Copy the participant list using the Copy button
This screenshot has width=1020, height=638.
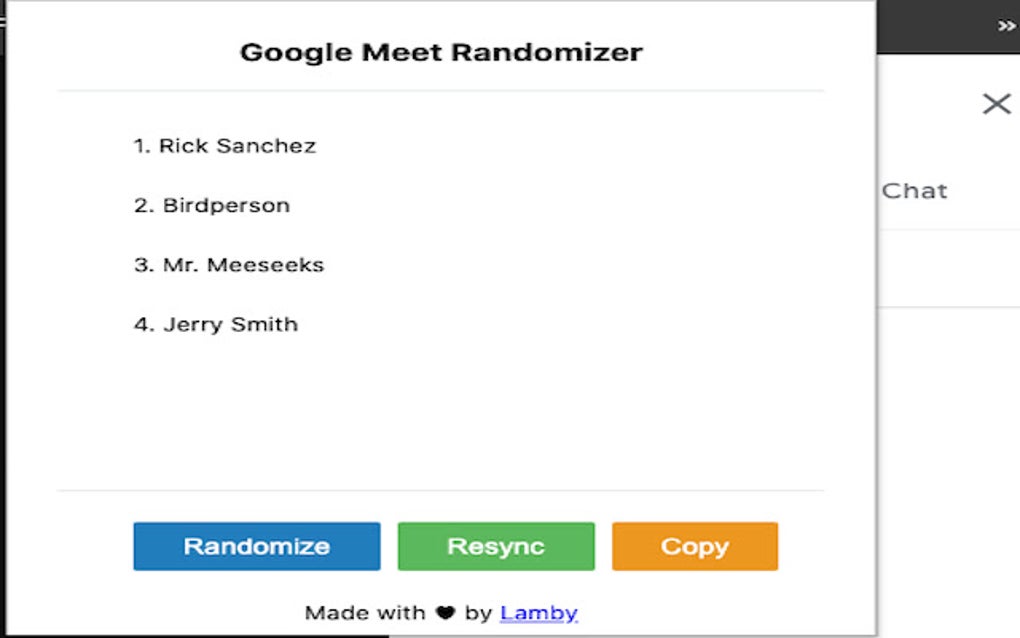(x=694, y=546)
